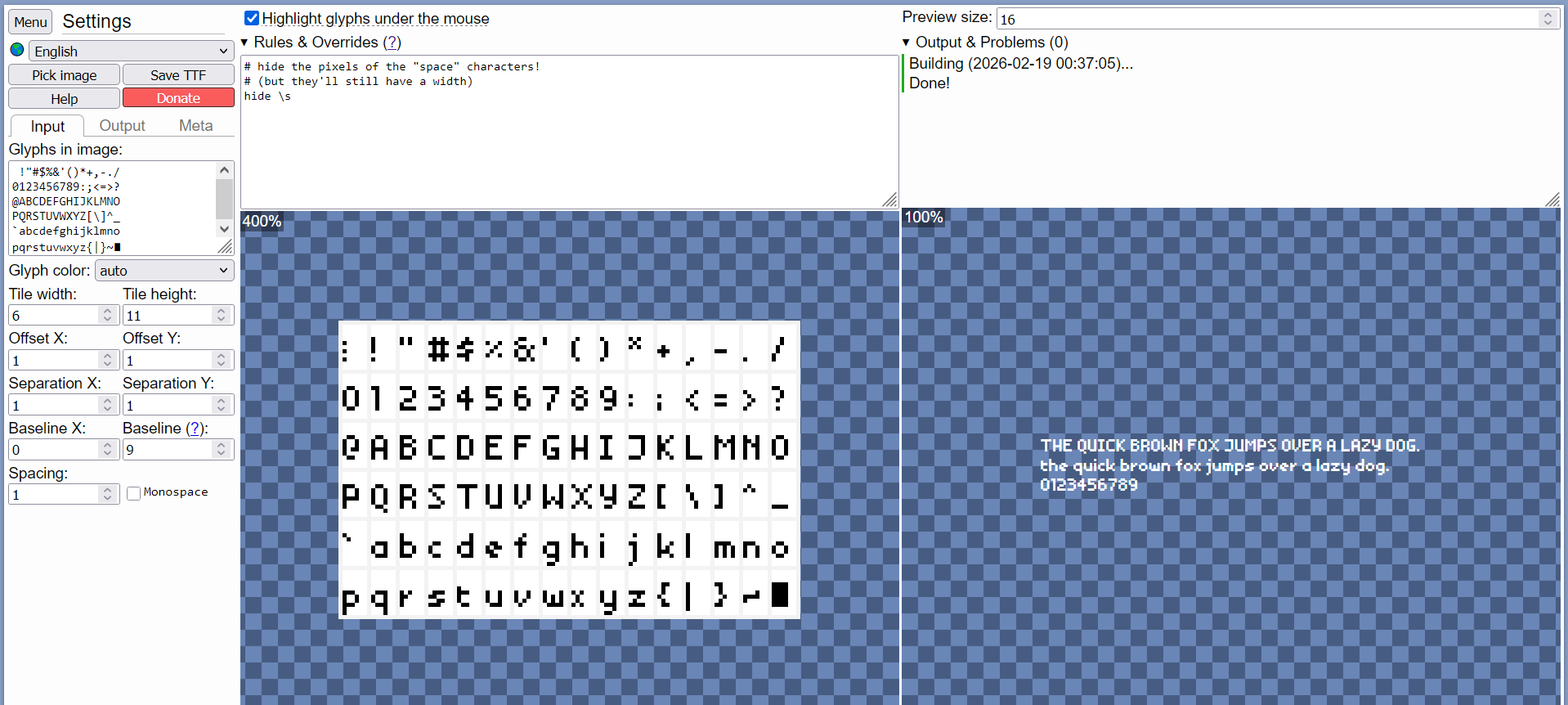
Task: Open the English language dropdown
Action: [131, 51]
